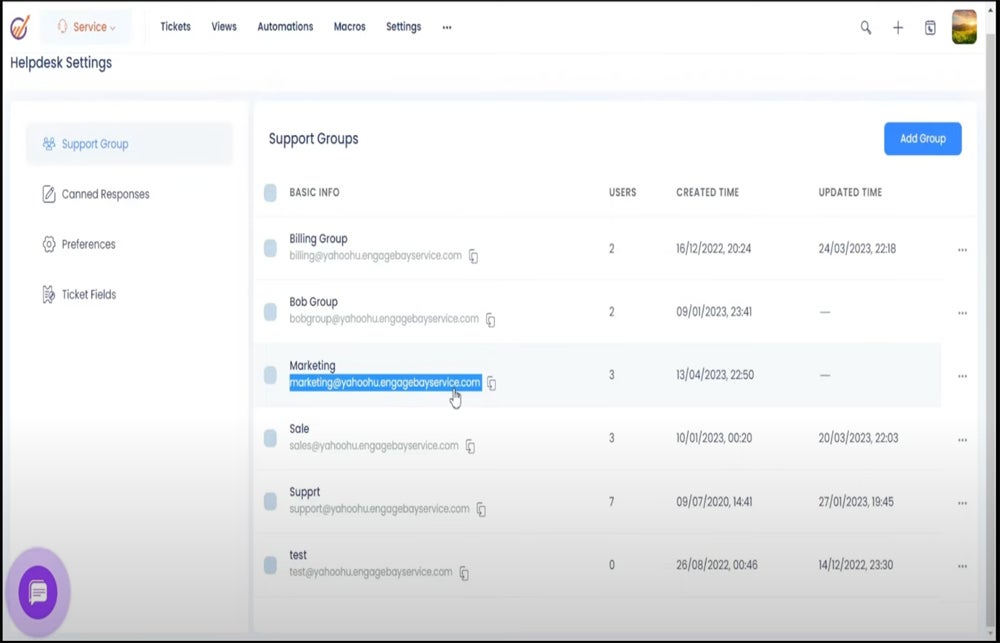Screen dimensions: 1000x643
Task: Open the Automations menu item
Action: 285,27
